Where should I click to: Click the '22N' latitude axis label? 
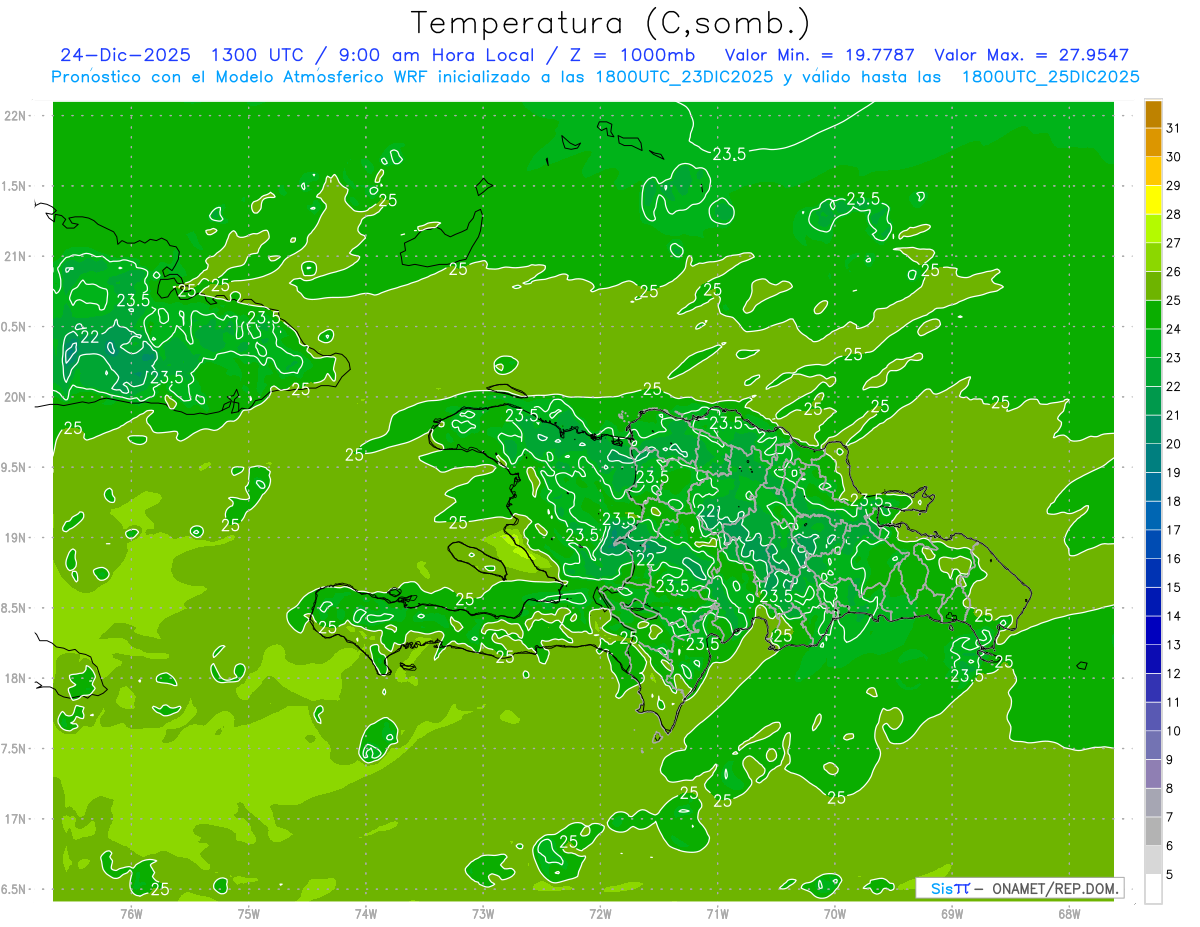[16, 116]
